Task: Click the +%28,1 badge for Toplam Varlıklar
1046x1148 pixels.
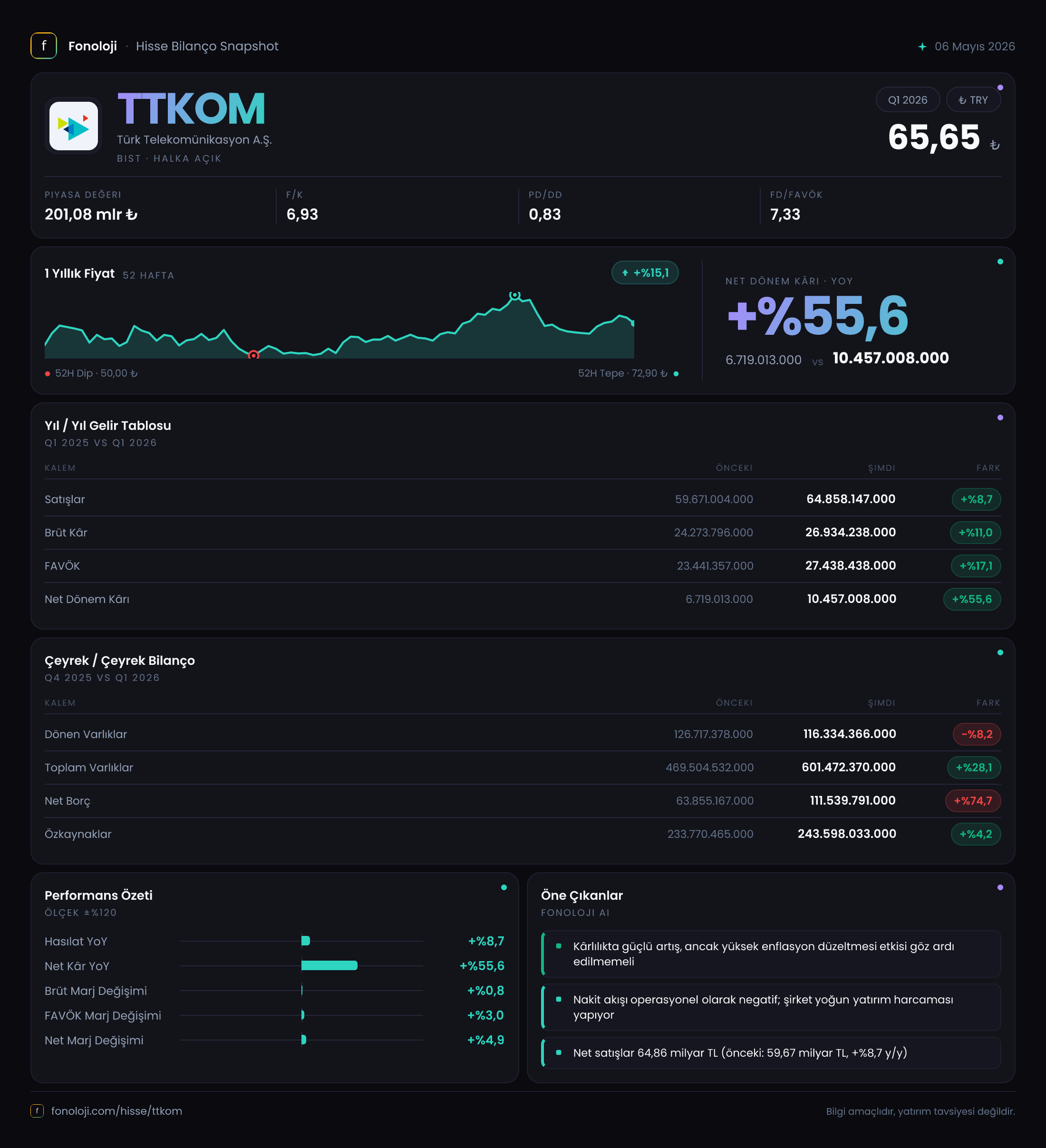Action: (x=974, y=768)
